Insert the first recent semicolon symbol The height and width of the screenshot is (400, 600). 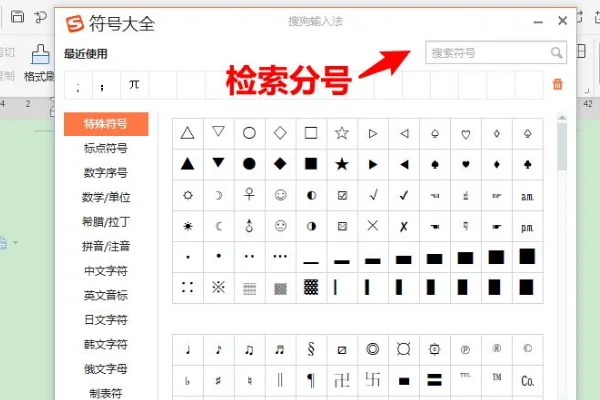tap(78, 85)
